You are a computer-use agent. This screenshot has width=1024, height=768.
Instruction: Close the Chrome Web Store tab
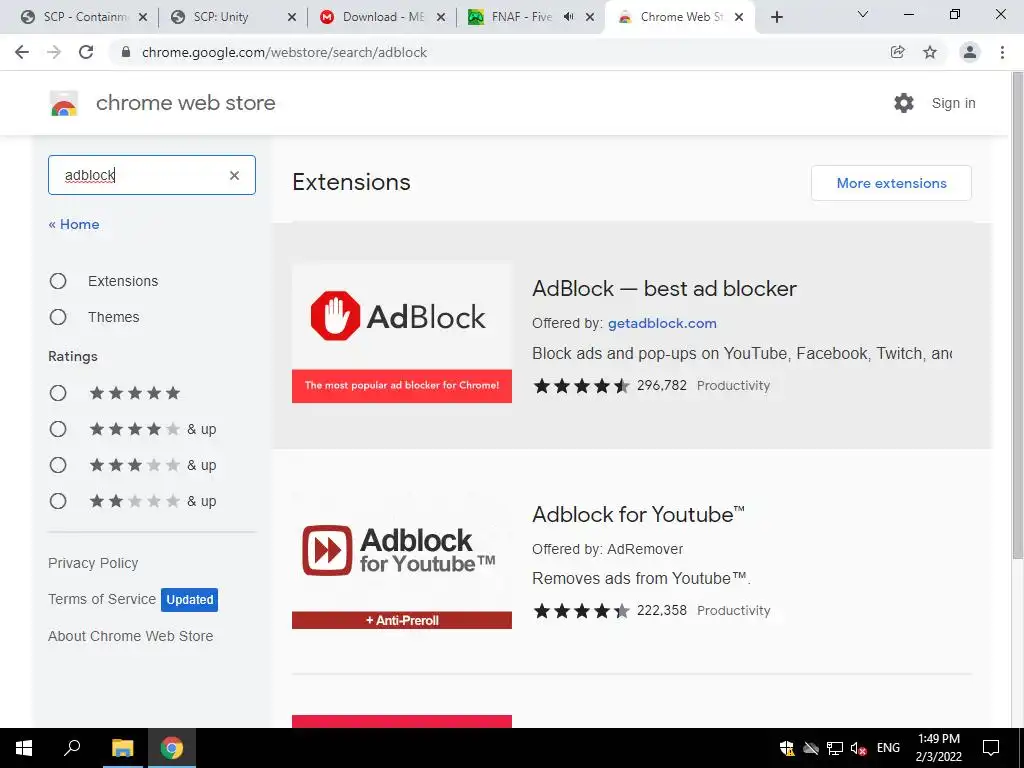[x=739, y=17]
